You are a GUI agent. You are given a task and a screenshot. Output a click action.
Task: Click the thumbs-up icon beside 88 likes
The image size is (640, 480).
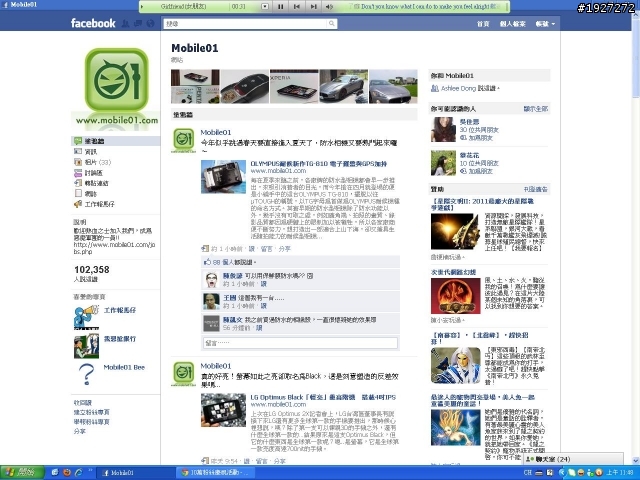click(x=207, y=262)
